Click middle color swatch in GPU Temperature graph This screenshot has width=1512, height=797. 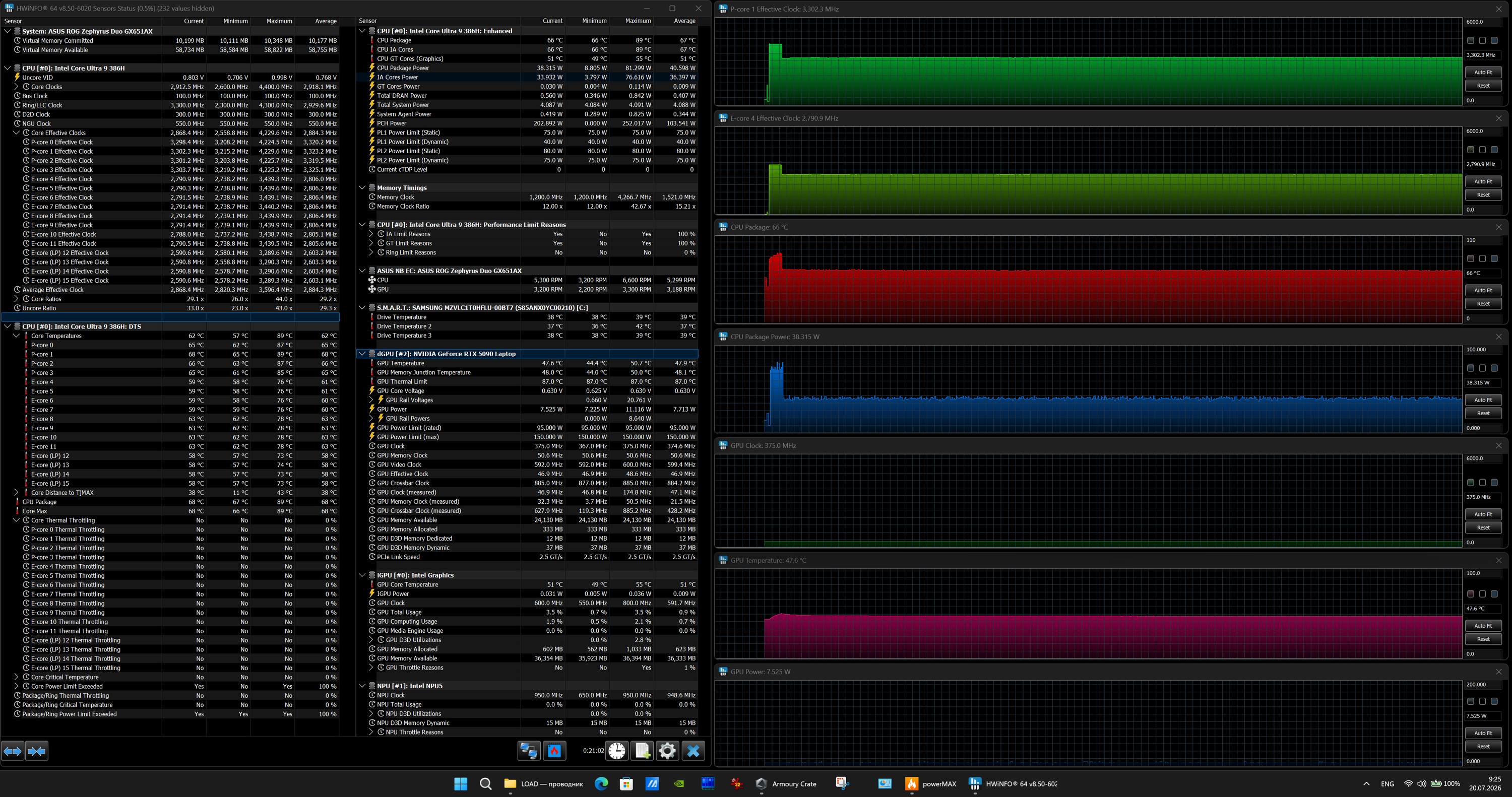(x=1483, y=594)
